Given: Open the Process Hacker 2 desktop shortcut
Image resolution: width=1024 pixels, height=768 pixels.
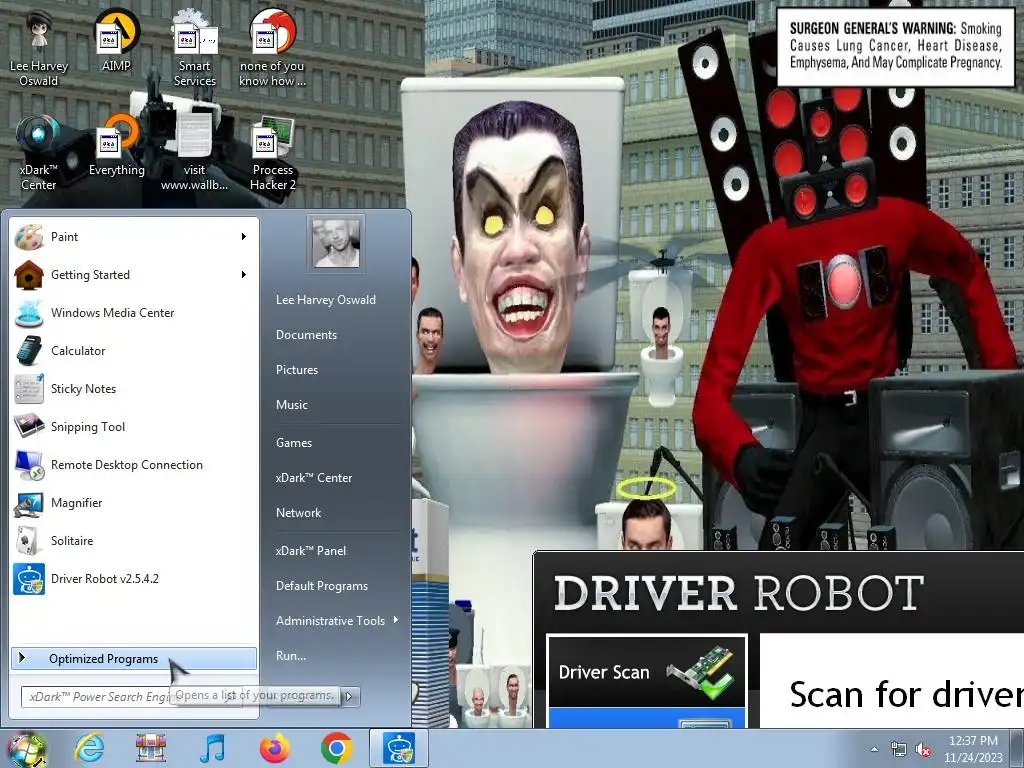Looking at the screenshot, I should tap(272, 153).
